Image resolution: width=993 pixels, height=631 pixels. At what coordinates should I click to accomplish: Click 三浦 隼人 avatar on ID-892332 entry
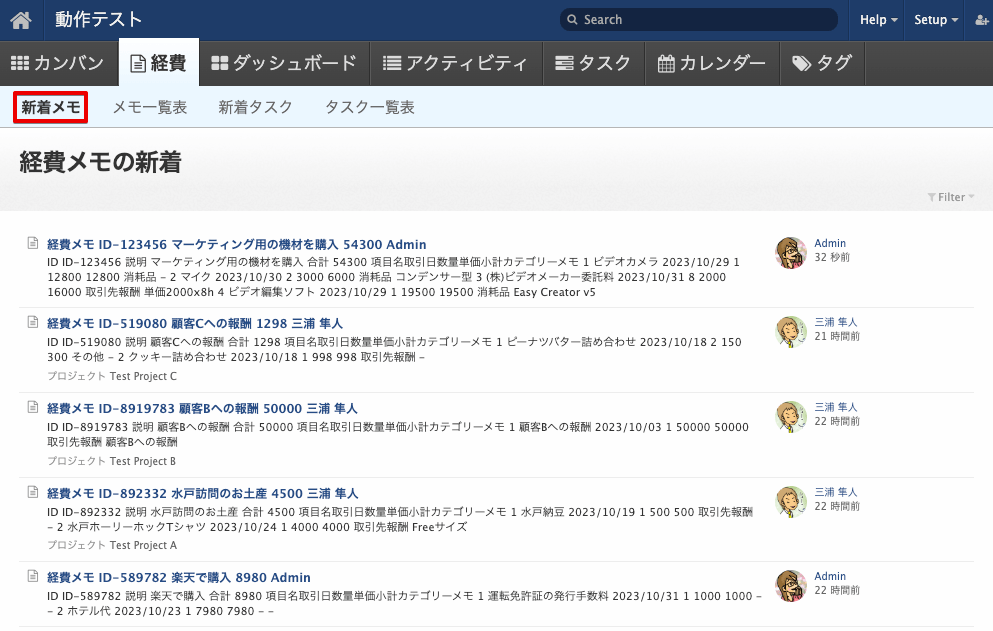pos(791,502)
